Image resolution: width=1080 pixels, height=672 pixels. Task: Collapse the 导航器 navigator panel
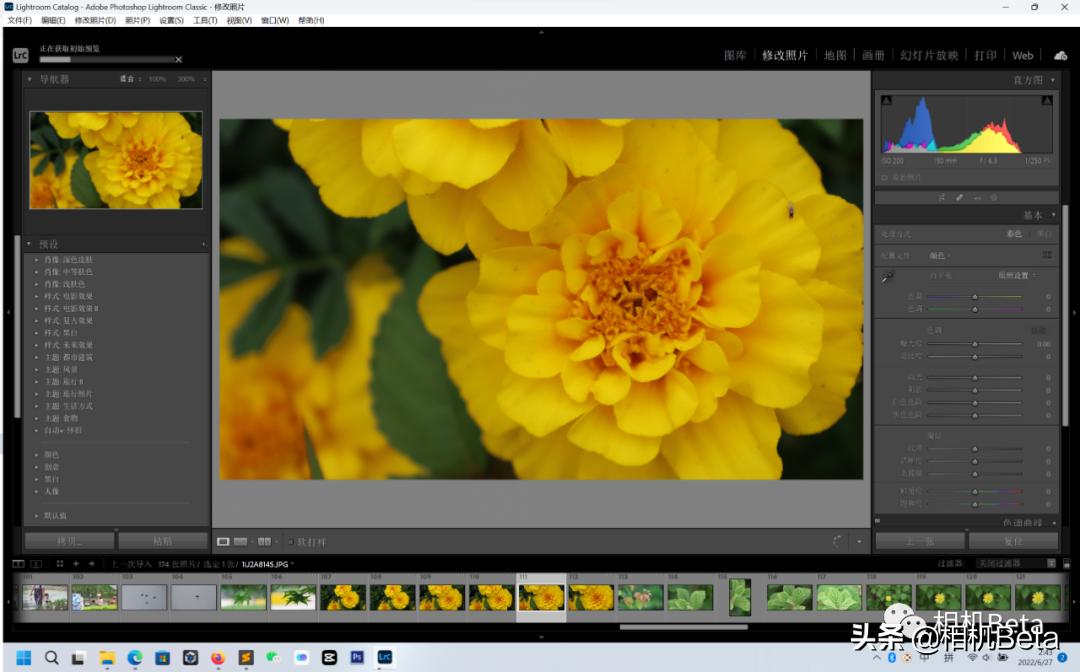point(30,79)
